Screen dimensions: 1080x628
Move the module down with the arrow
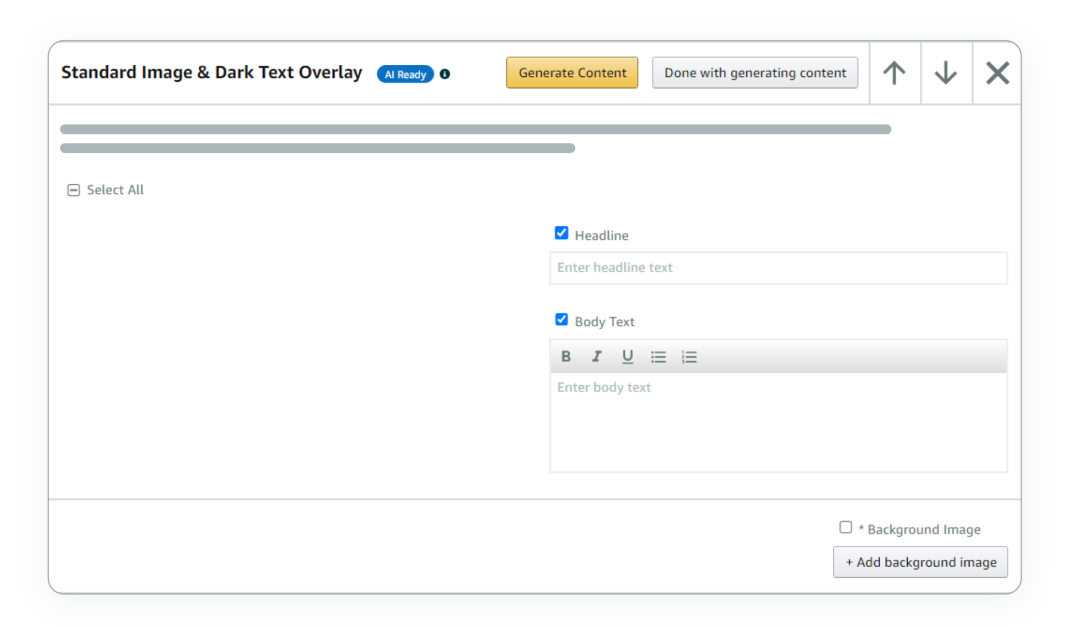click(946, 73)
